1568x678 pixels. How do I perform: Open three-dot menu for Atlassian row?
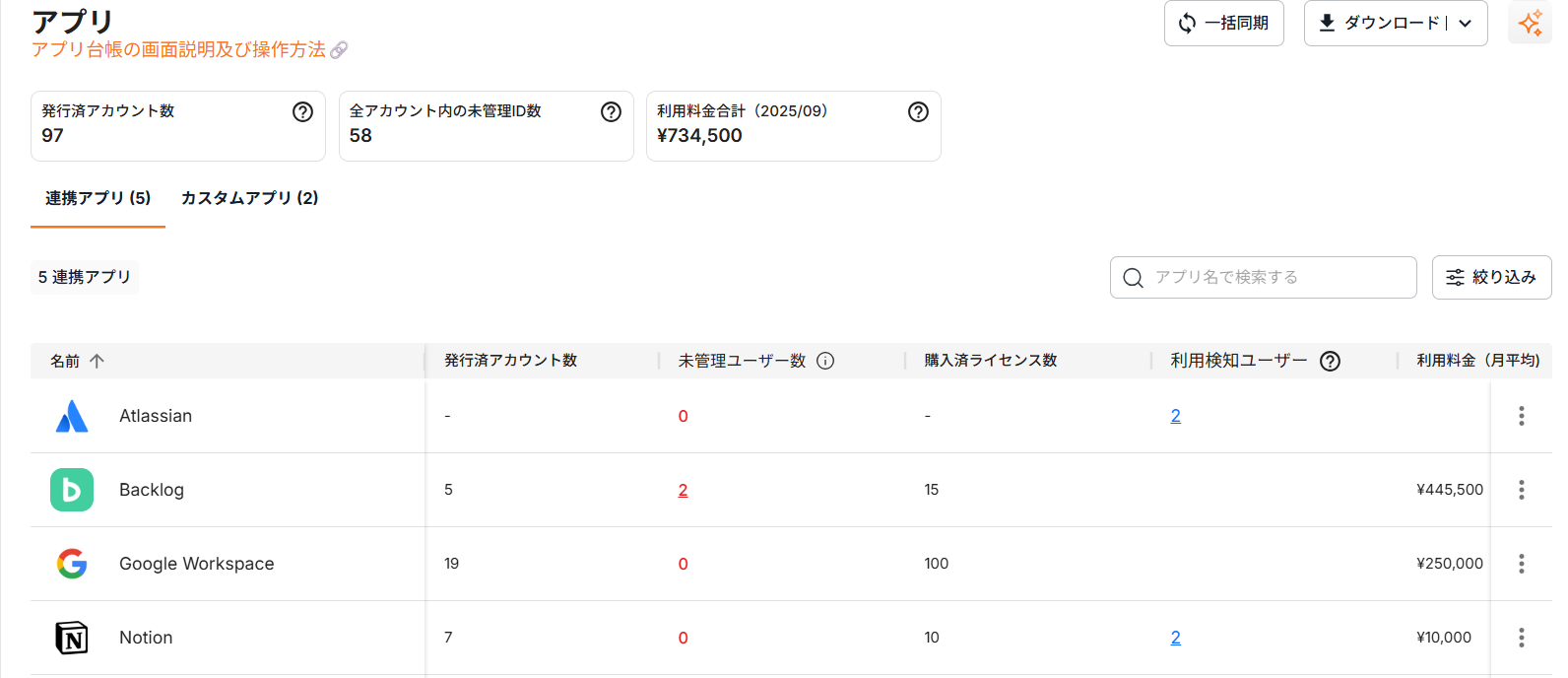tap(1521, 416)
